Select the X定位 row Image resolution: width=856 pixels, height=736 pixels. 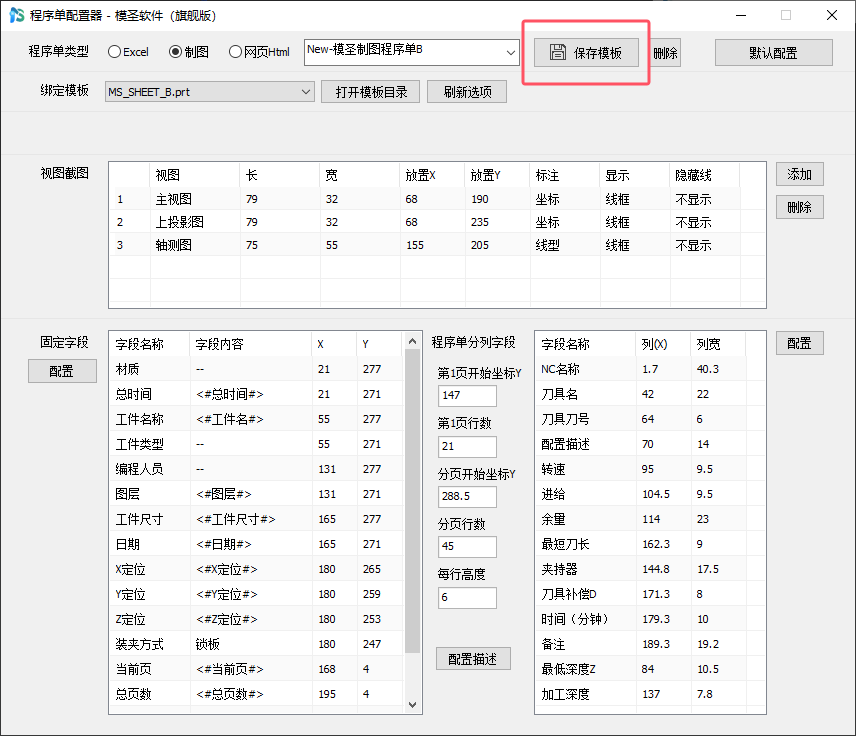[257, 569]
